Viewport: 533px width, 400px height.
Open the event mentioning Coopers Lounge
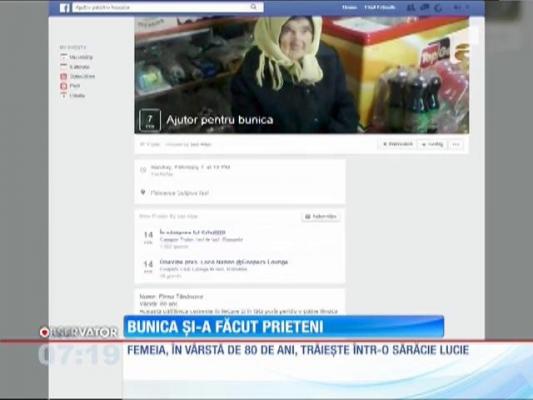point(224,262)
